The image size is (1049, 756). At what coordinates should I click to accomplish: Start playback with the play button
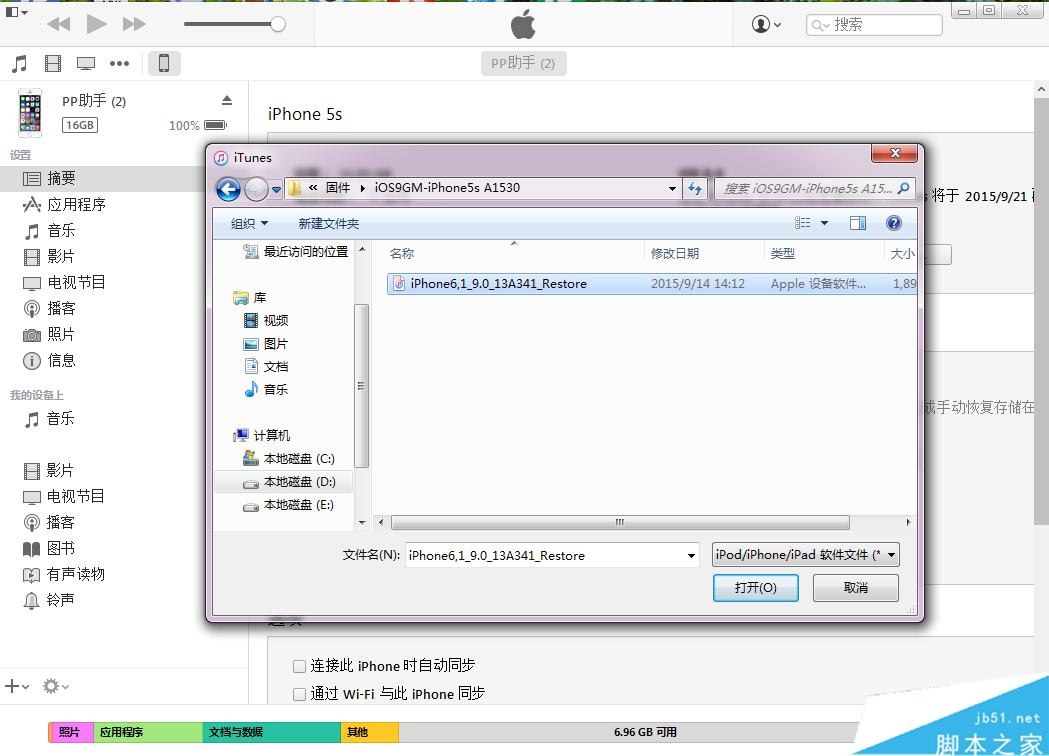click(x=96, y=24)
